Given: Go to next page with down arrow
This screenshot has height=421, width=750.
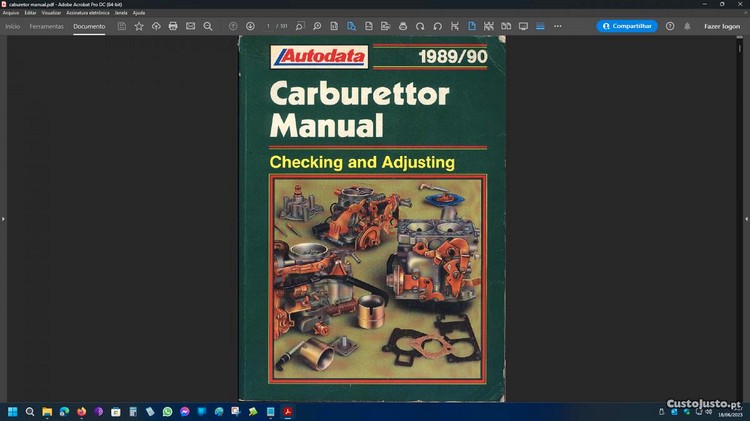Looking at the screenshot, I should point(250,26).
